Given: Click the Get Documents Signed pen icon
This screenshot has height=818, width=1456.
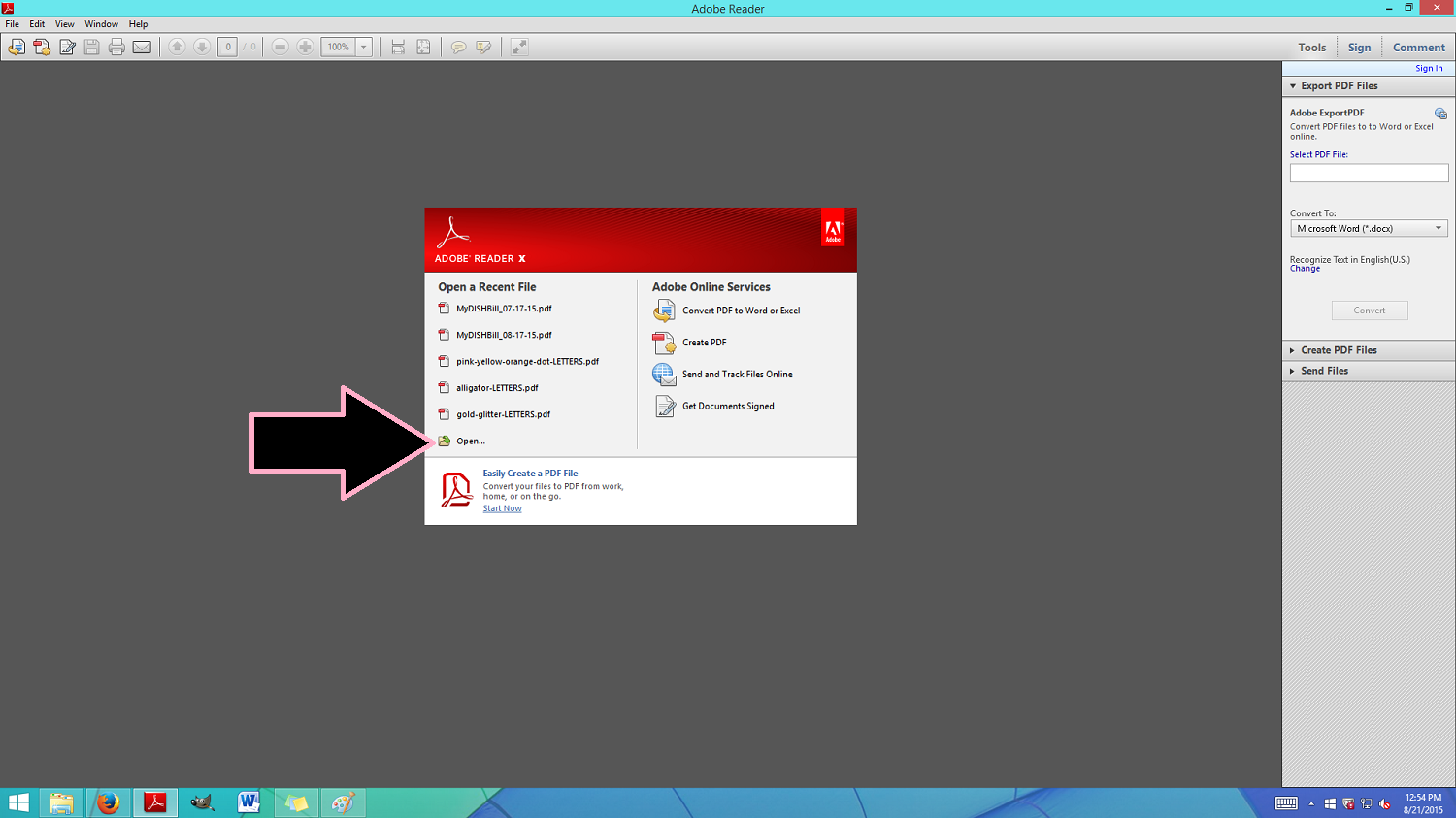Looking at the screenshot, I should pyautogui.click(x=664, y=406).
